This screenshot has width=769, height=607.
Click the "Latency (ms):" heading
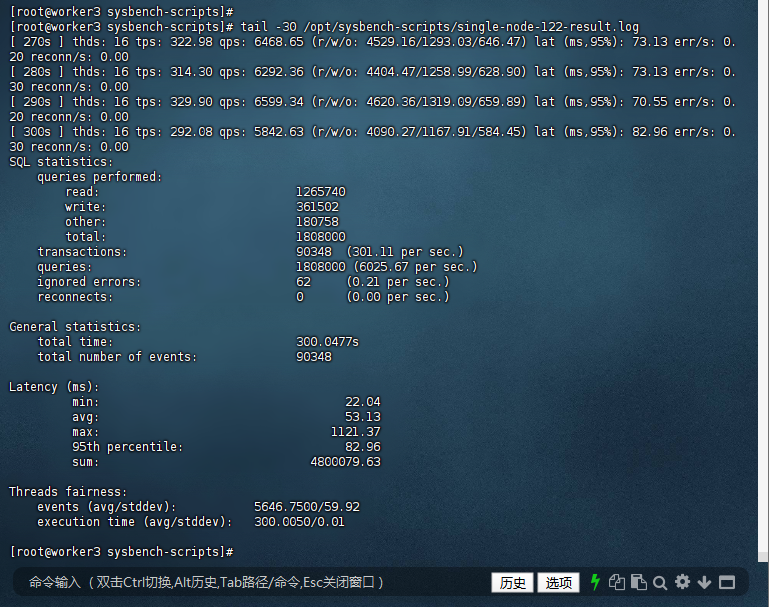[54, 387]
